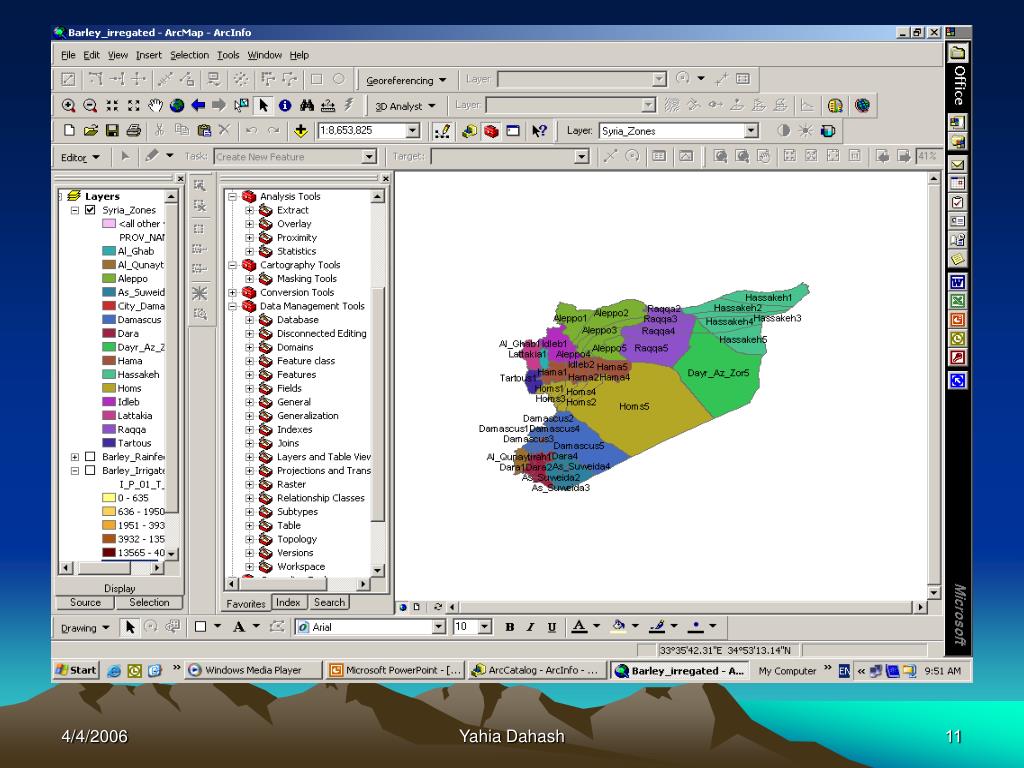
Task: Expand the Conversion Tools toolbox
Action: (x=232, y=292)
